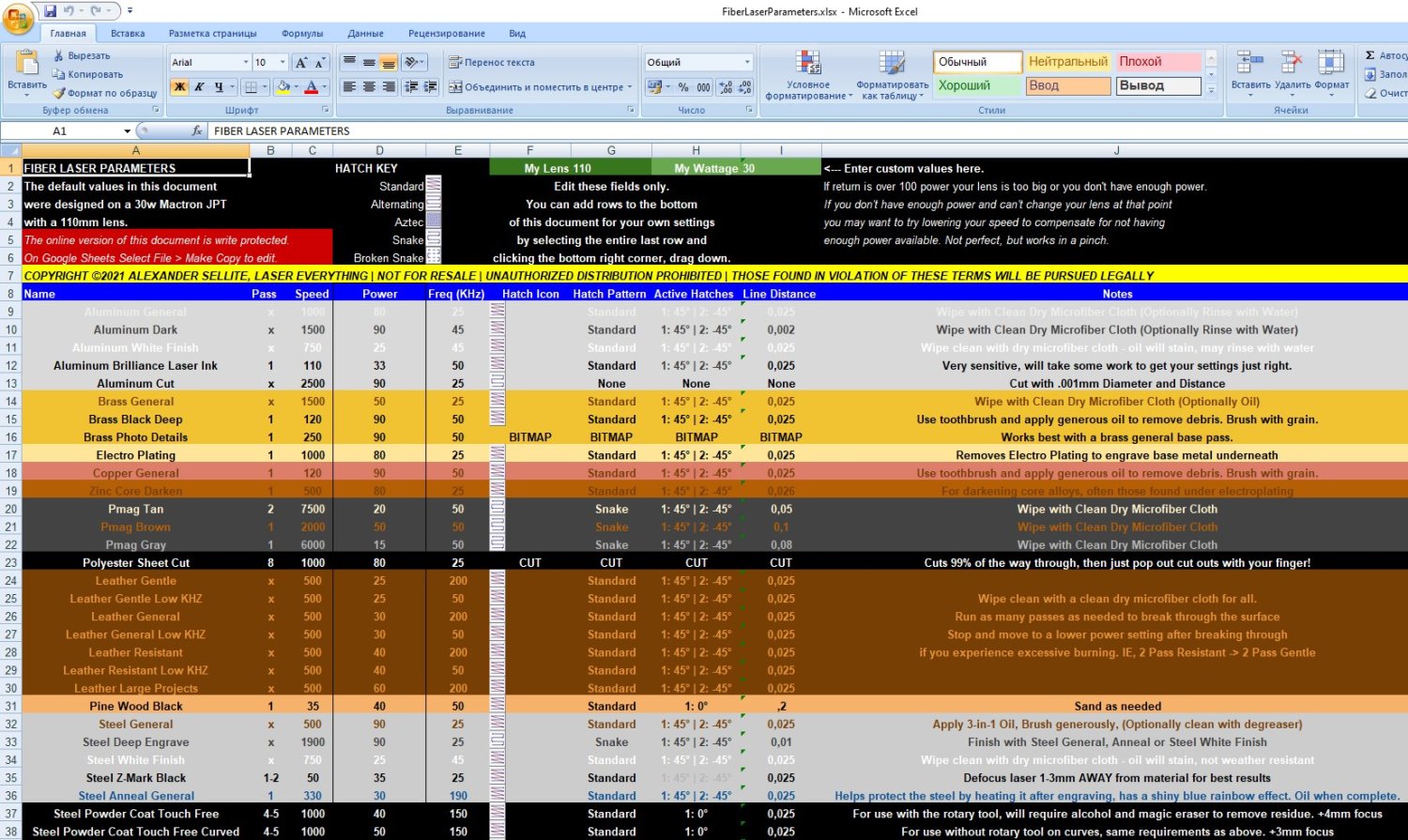Increase font size with the large A icon
Viewport: 1408px width, 840px height.
point(300,63)
